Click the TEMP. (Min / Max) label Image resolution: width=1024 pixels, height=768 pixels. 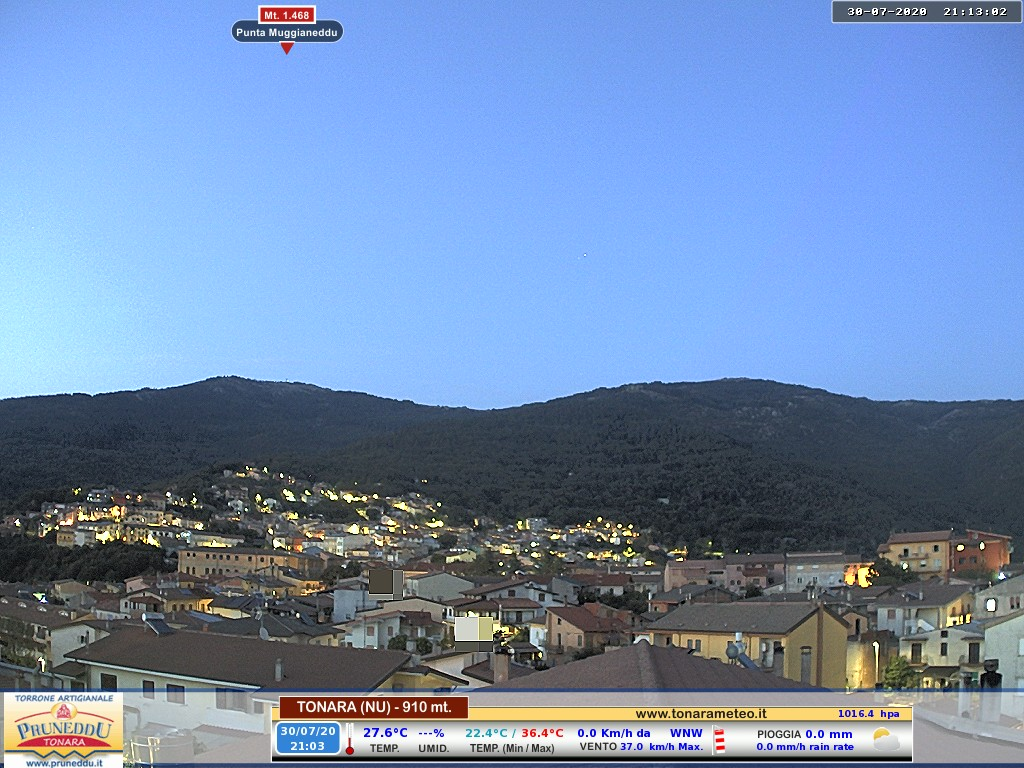pos(512,748)
